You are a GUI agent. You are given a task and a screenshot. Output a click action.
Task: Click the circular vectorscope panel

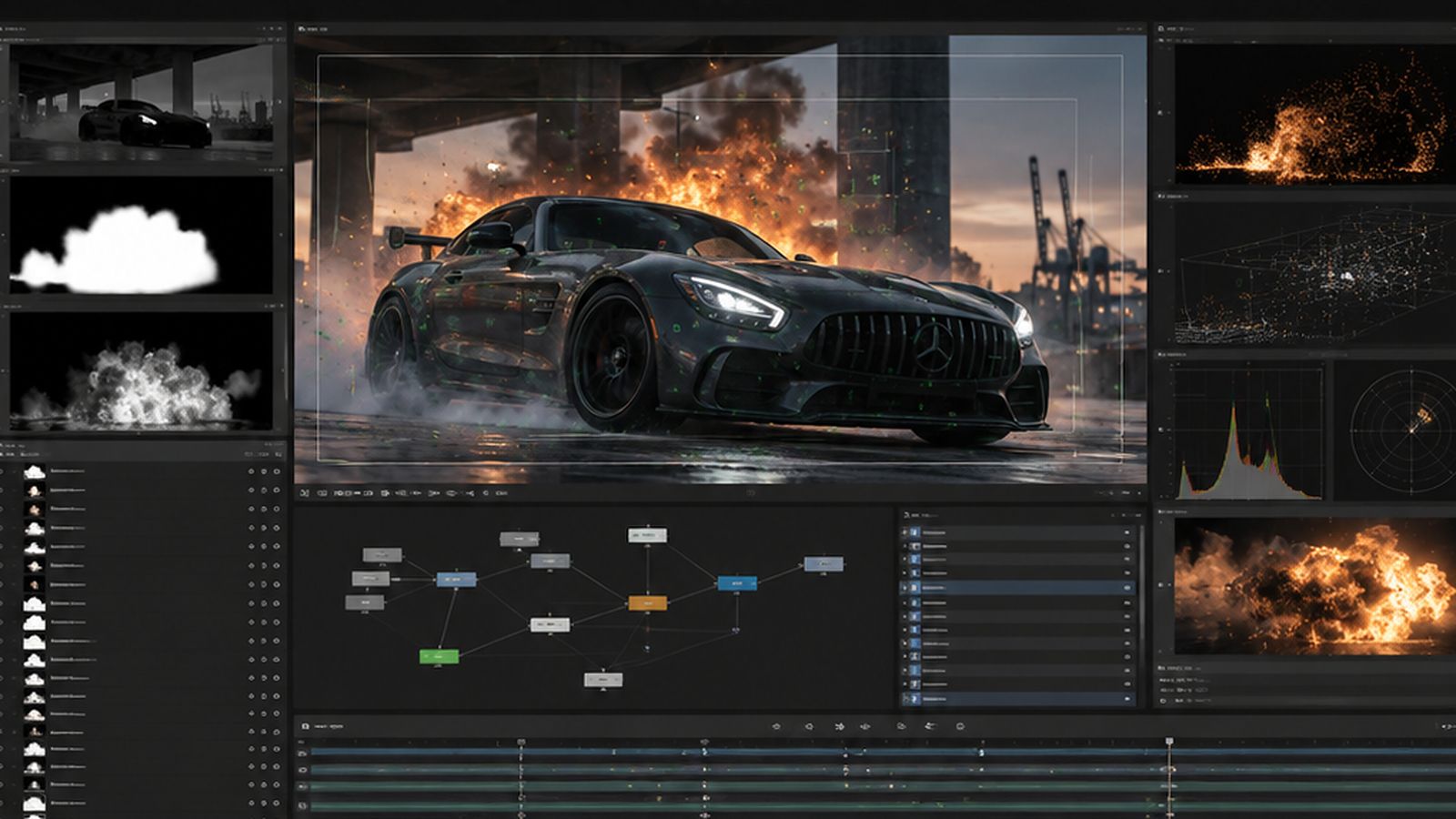[1394, 430]
